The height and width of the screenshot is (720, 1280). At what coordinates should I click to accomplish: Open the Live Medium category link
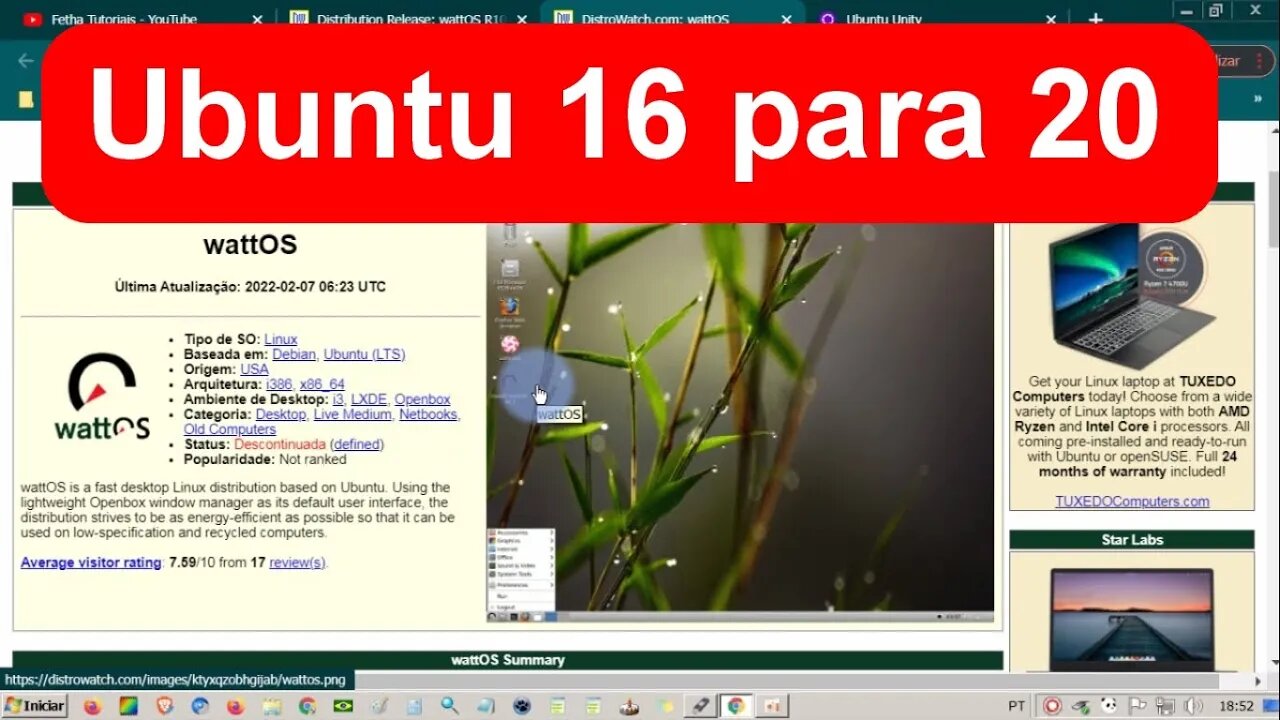(352, 414)
